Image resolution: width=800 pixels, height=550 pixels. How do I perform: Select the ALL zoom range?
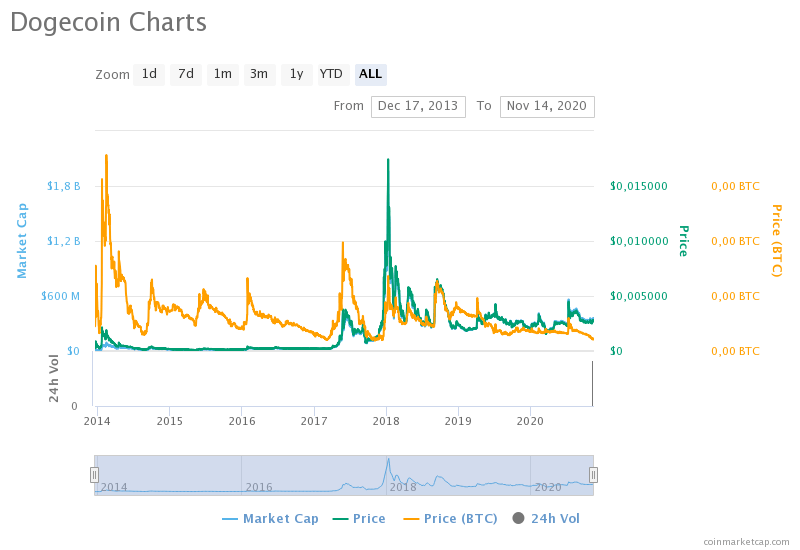point(370,74)
